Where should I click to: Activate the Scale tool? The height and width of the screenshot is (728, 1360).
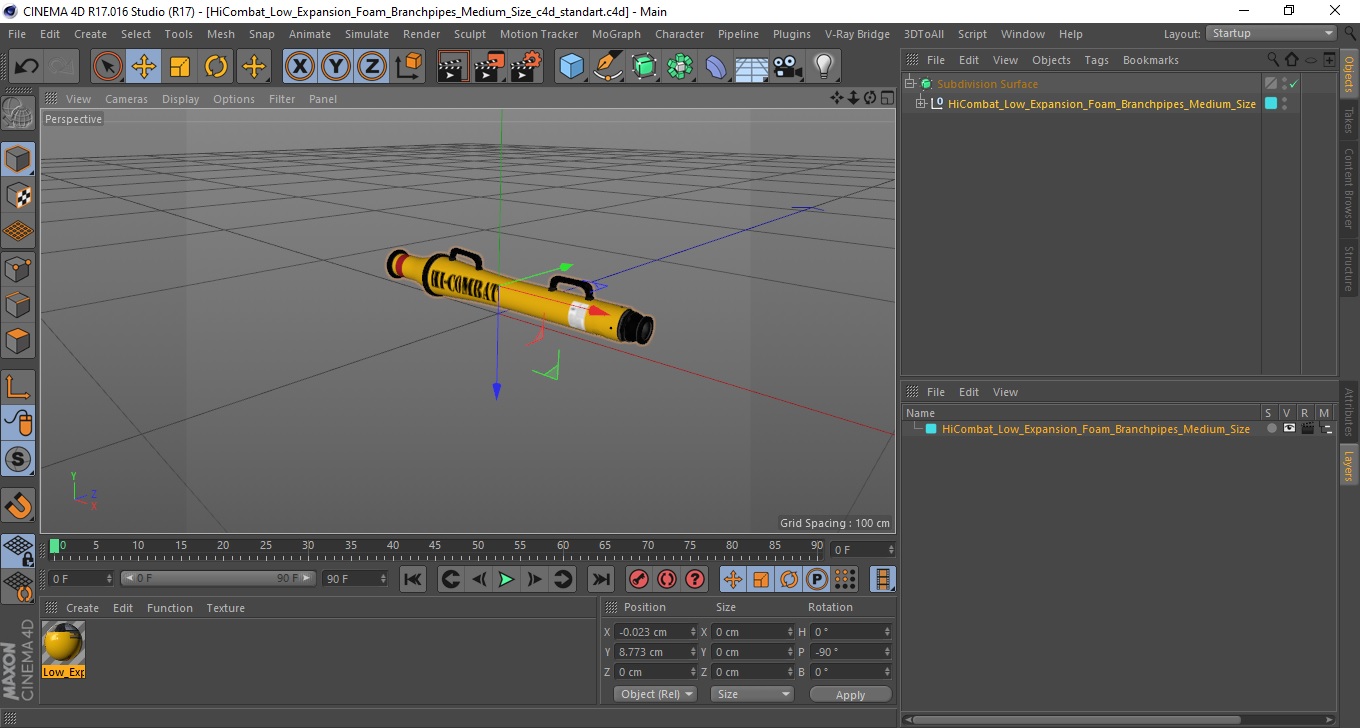pyautogui.click(x=180, y=67)
